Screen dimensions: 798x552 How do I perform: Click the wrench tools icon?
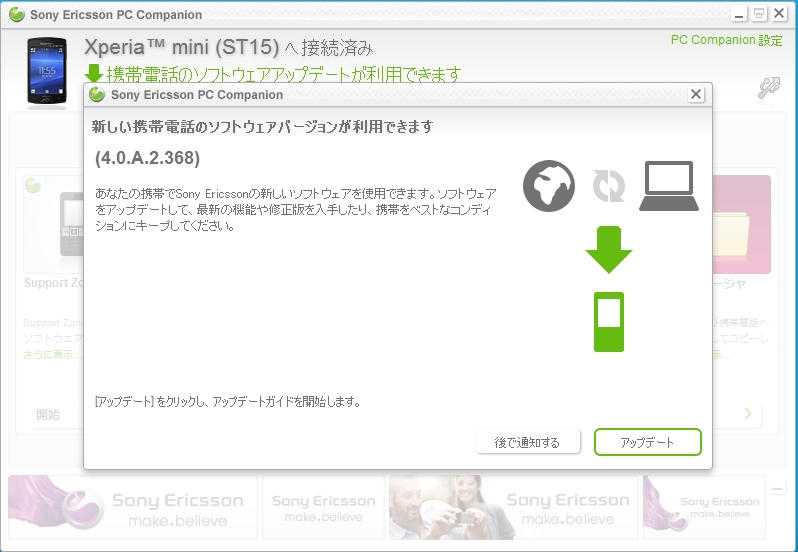[768, 90]
